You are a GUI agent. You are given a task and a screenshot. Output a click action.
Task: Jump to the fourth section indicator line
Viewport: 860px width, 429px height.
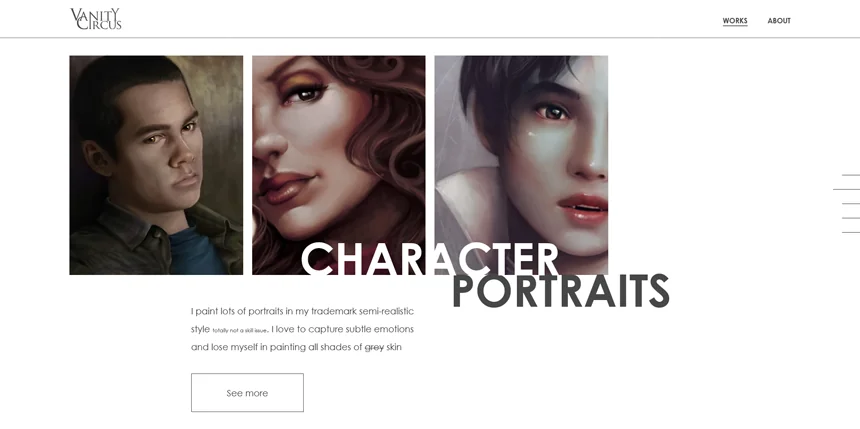(851, 218)
